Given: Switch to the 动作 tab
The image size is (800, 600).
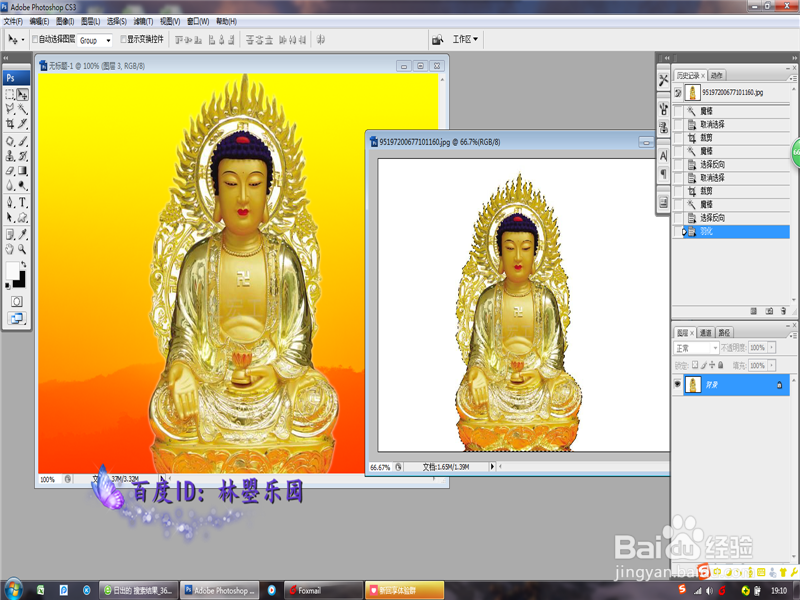Looking at the screenshot, I should pos(716,76).
